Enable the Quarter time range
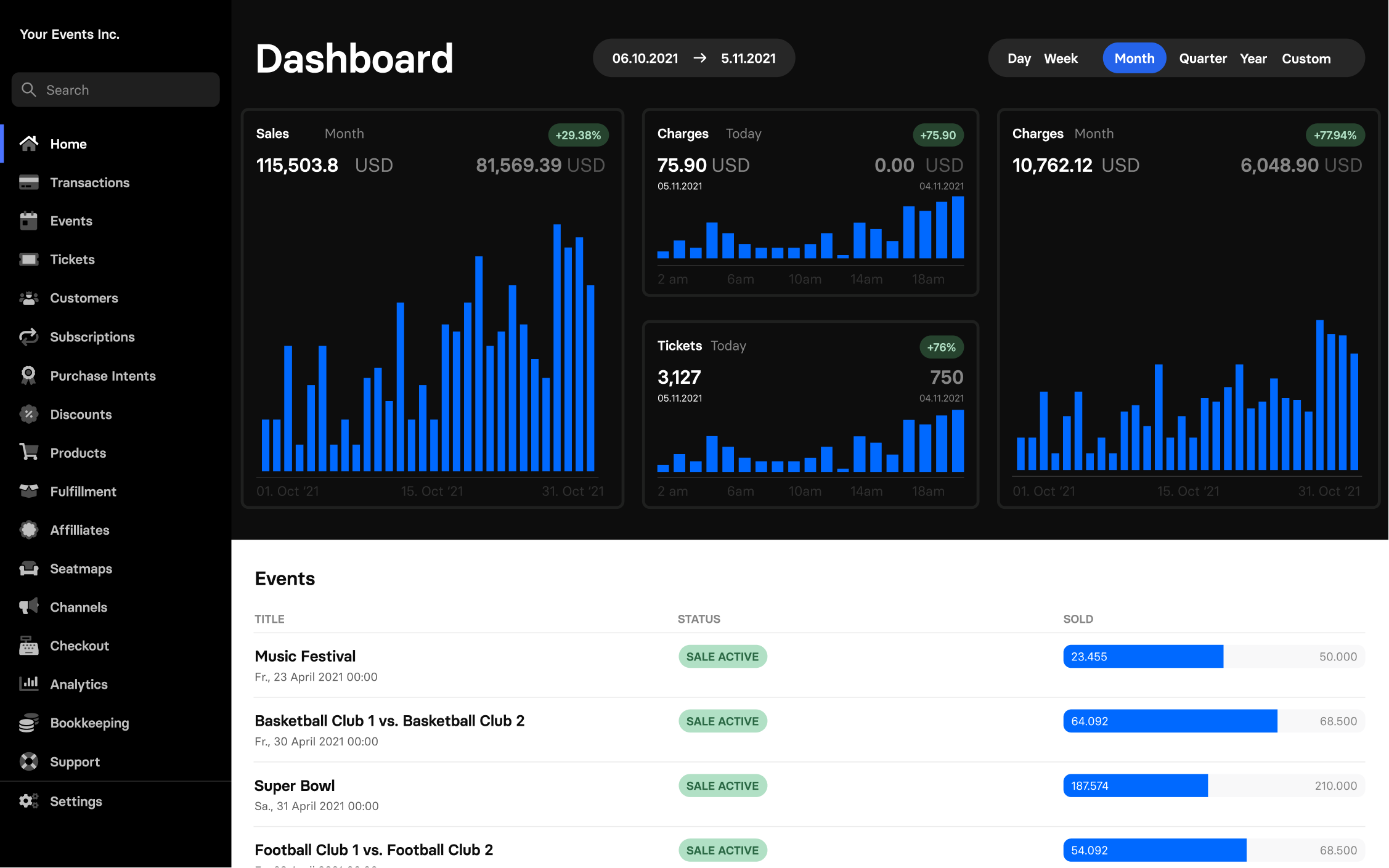Viewport: 1389px width, 868px height. [x=1203, y=58]
